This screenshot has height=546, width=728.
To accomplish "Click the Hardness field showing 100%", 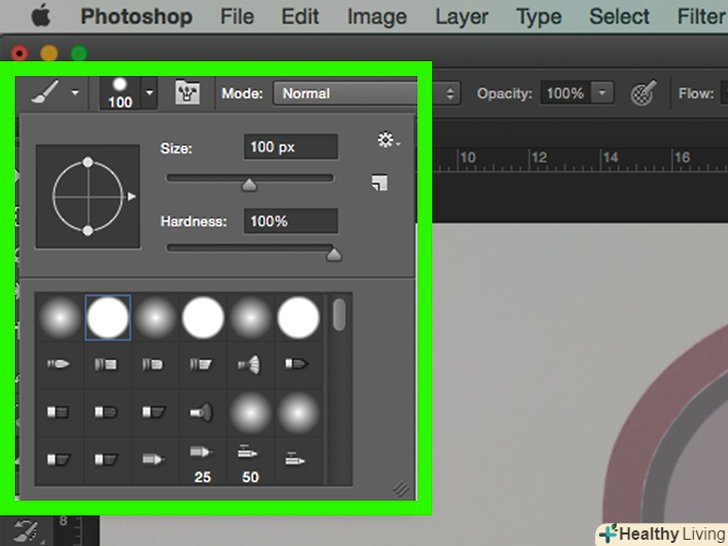I will (x=291, y=221).
